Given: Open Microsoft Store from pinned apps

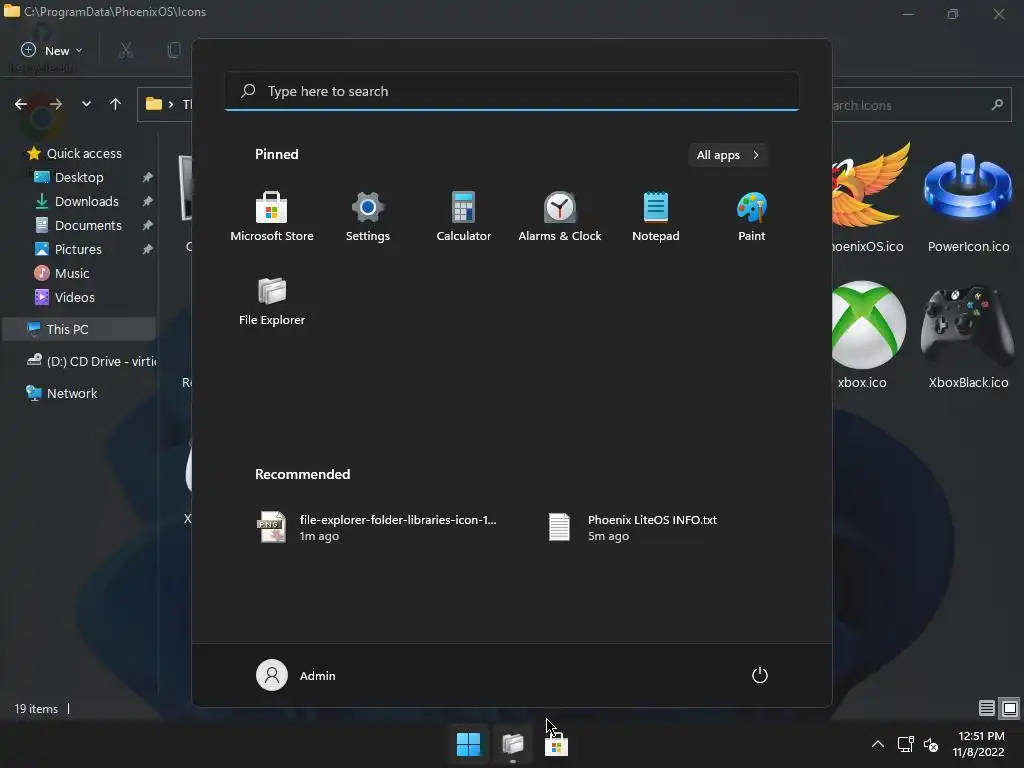Looking at the screenshot, I should 272,217.
